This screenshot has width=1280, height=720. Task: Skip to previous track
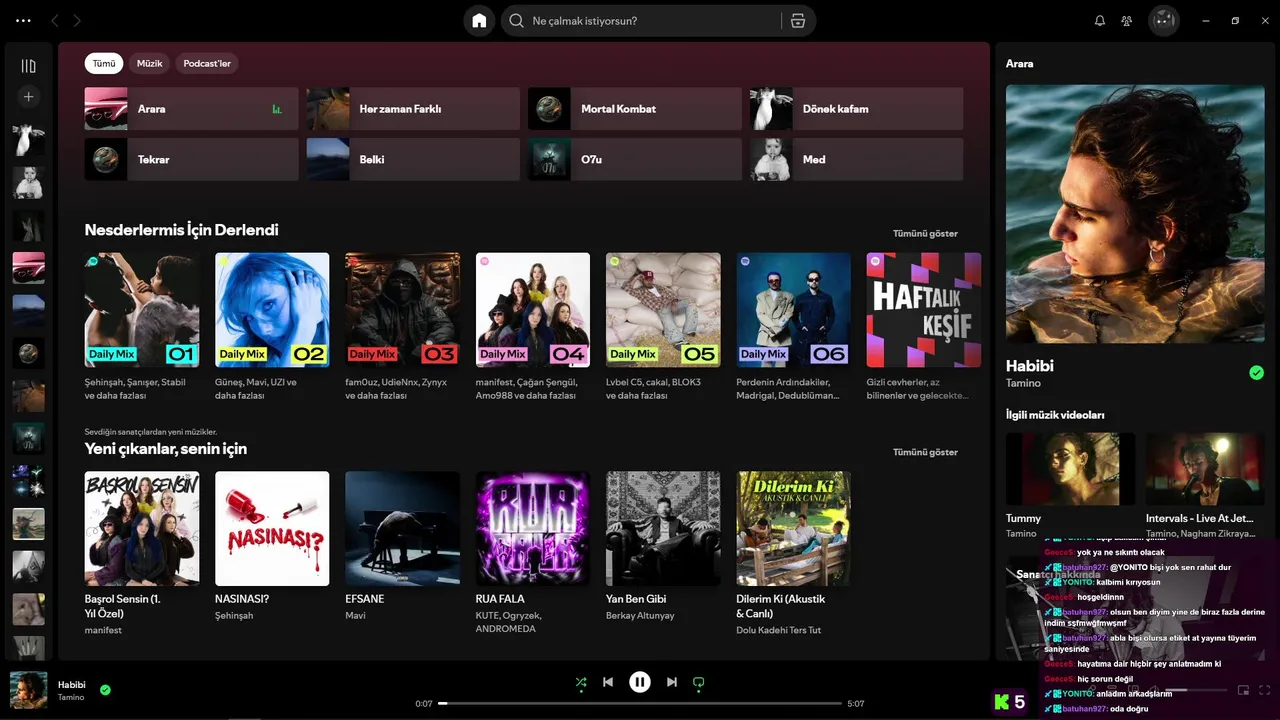(608, 683)
